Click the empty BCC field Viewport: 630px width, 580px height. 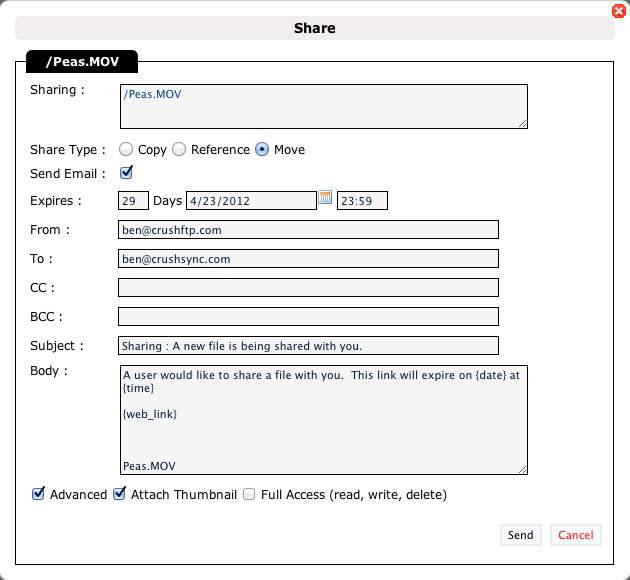click(309, 317)
